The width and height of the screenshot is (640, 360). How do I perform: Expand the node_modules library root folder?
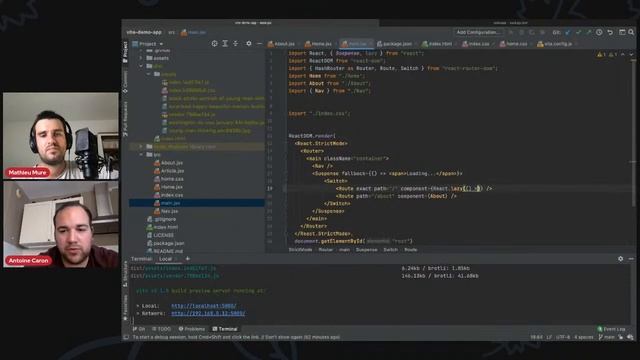click(x=141, y=146)
